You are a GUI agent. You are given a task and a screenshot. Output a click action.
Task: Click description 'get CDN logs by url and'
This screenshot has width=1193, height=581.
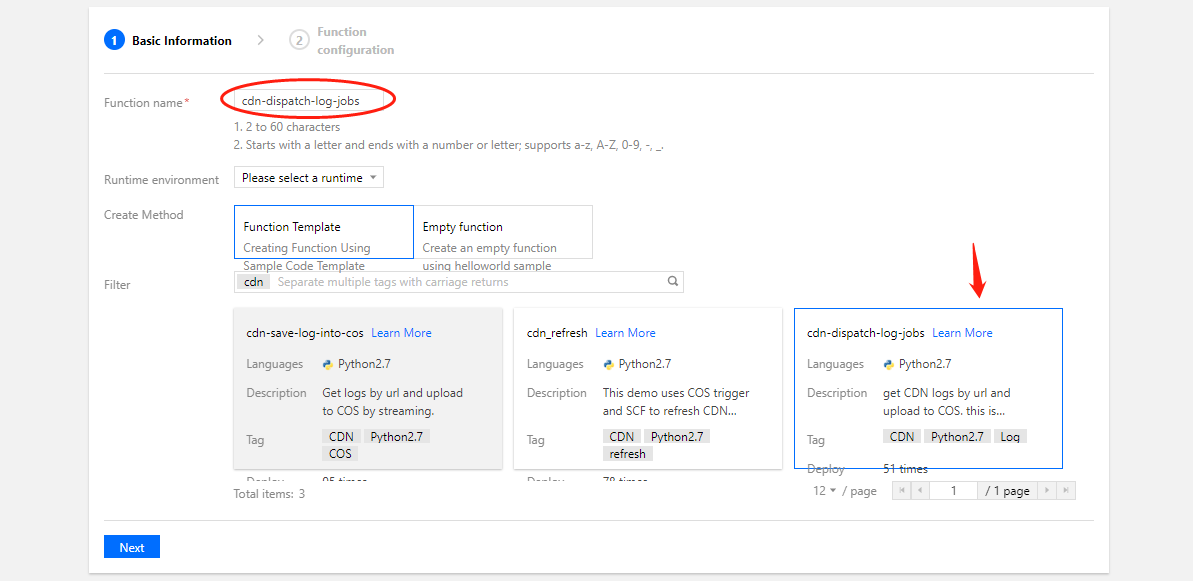tap(947, 393)
